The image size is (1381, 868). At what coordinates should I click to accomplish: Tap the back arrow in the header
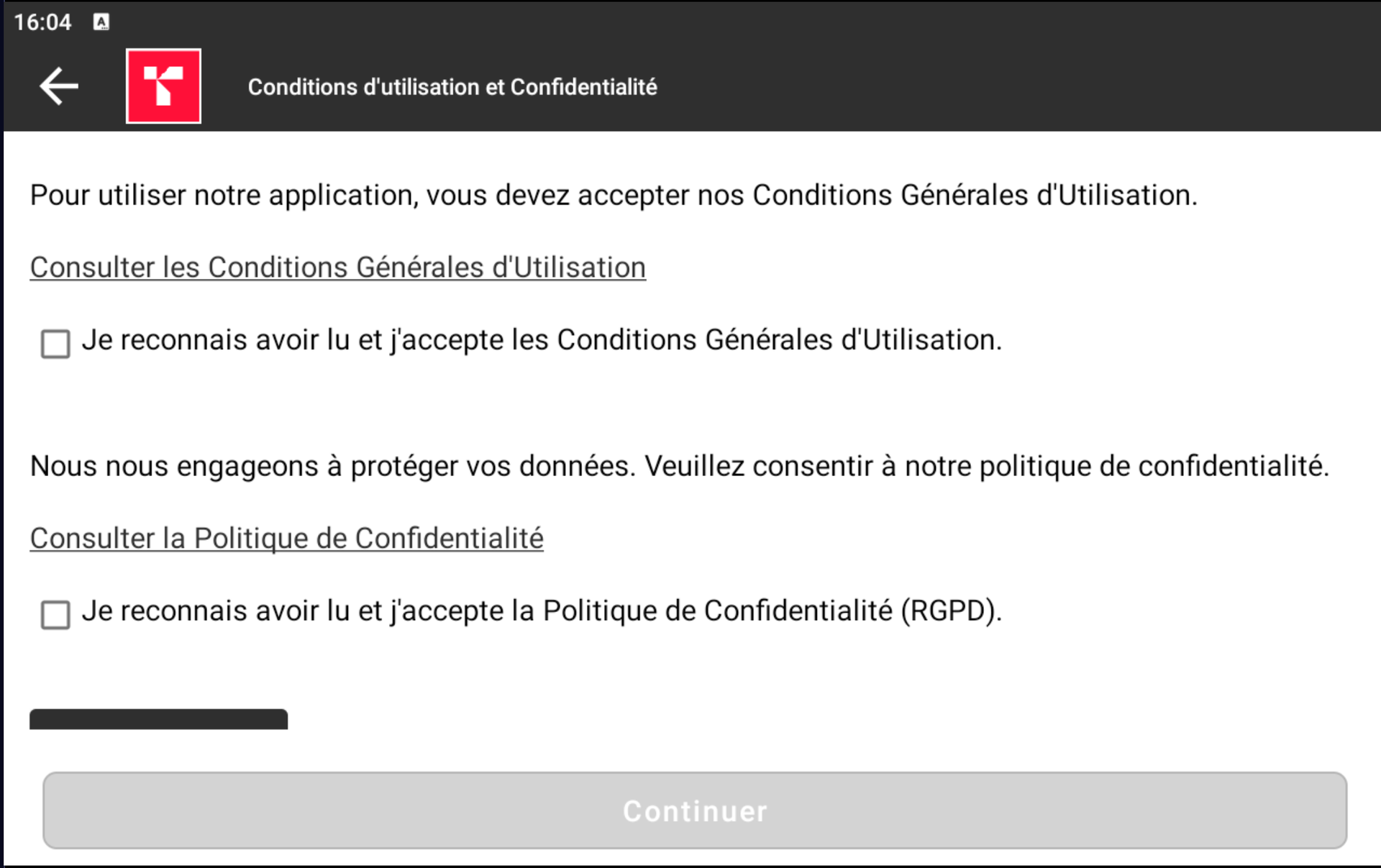tap(58, 86)
